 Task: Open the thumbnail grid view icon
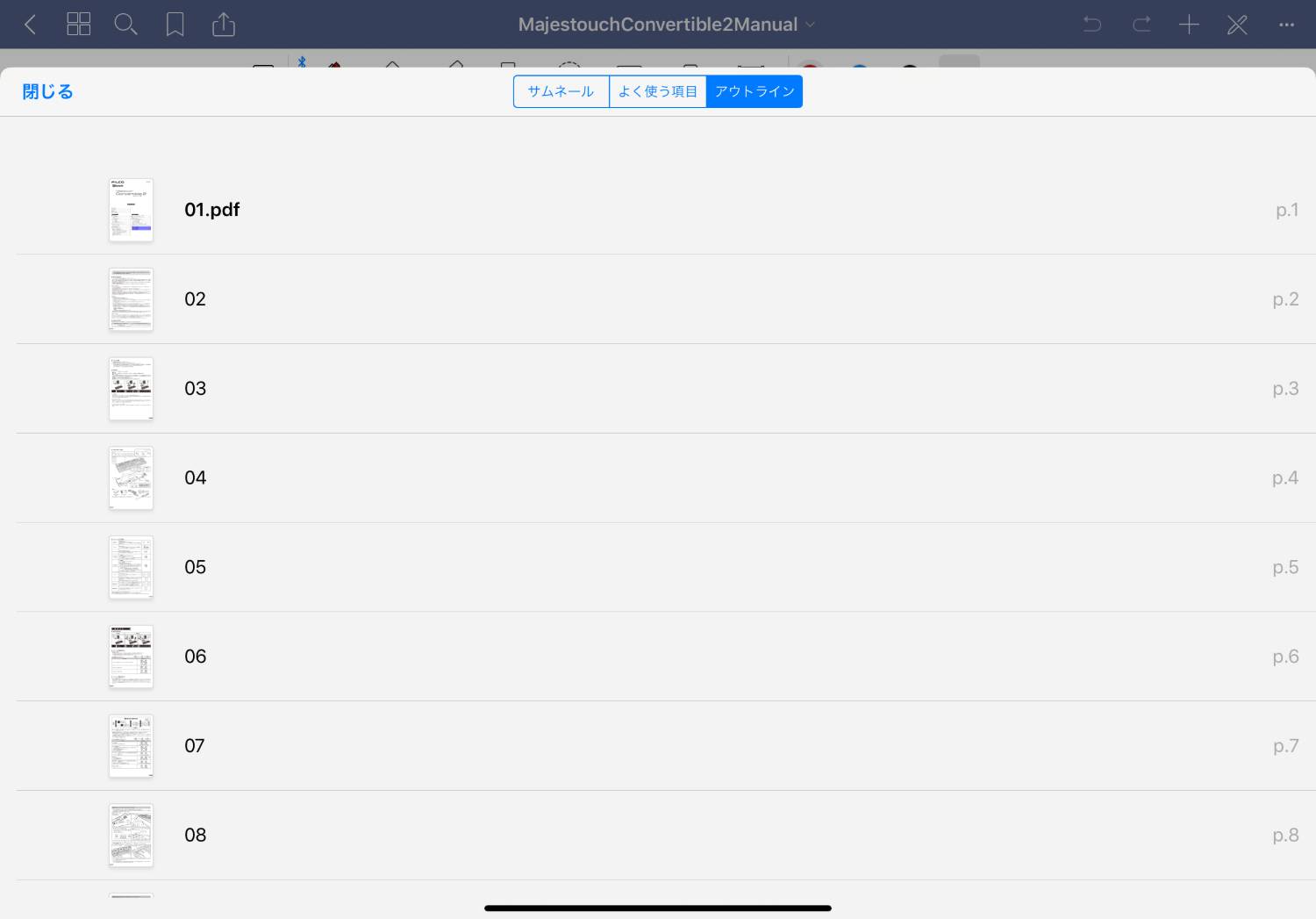pyautogui.click(x=79, y=24)
